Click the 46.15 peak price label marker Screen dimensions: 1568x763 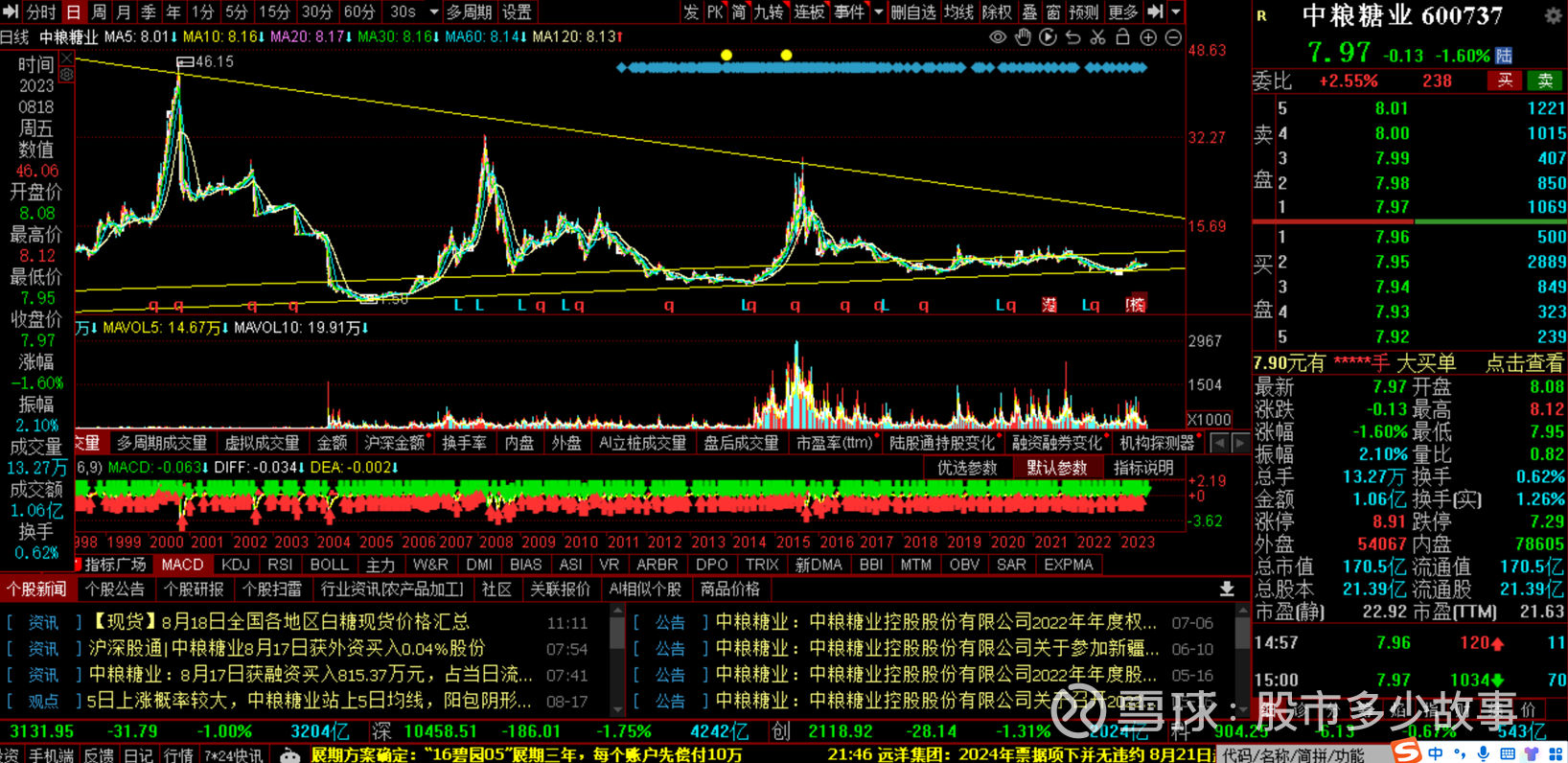coord(205,61)
